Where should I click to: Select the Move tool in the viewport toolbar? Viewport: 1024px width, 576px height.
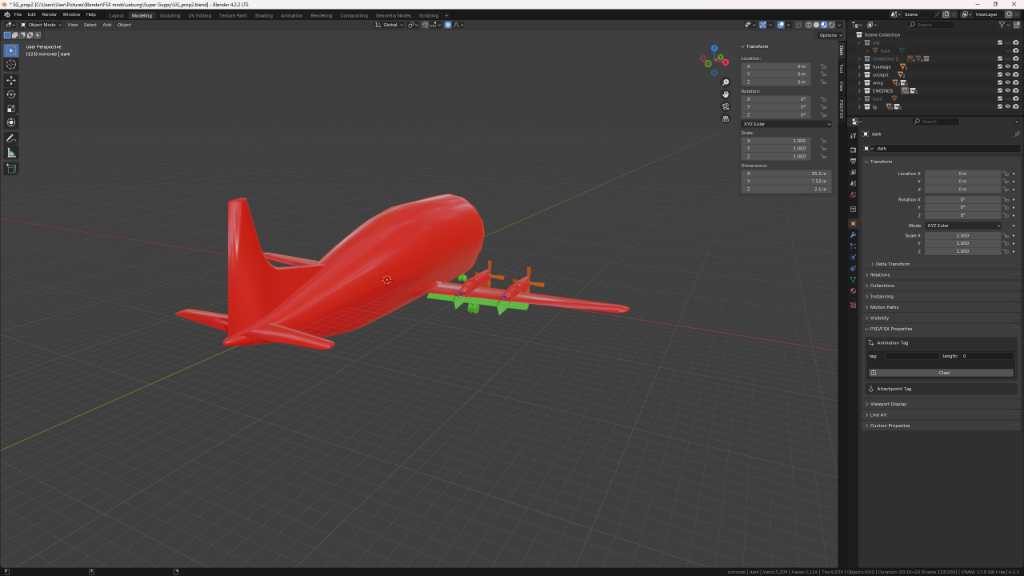(x=11, y=79)
